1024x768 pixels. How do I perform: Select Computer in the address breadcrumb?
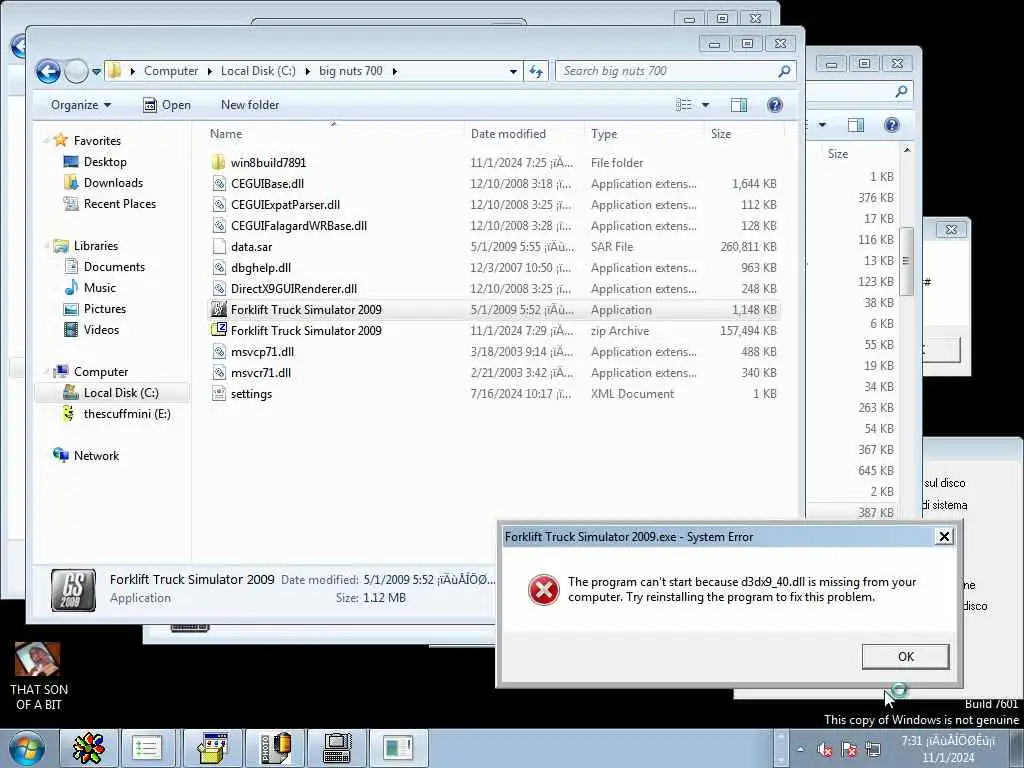pyautogui.click(x=170, y=71)
